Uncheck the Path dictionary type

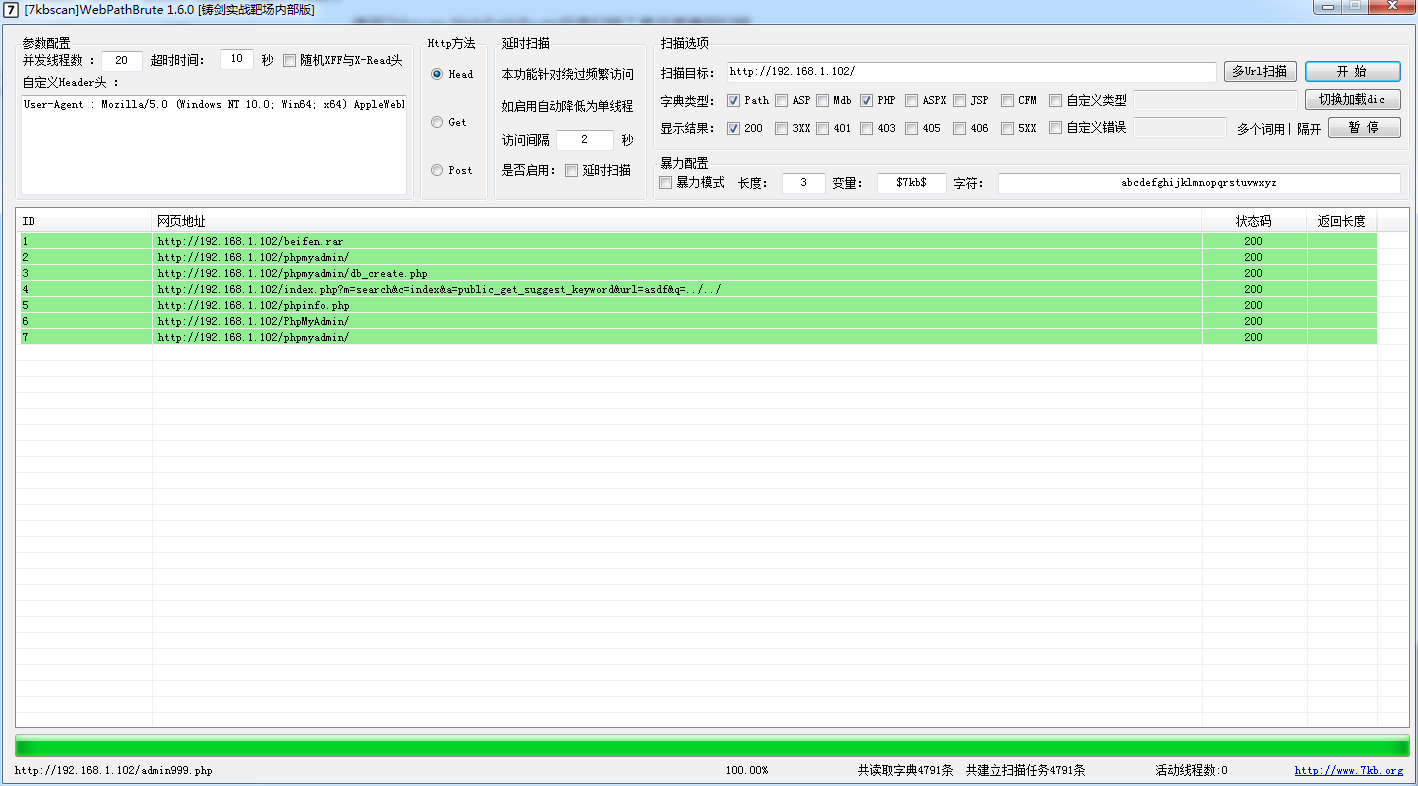734,100
